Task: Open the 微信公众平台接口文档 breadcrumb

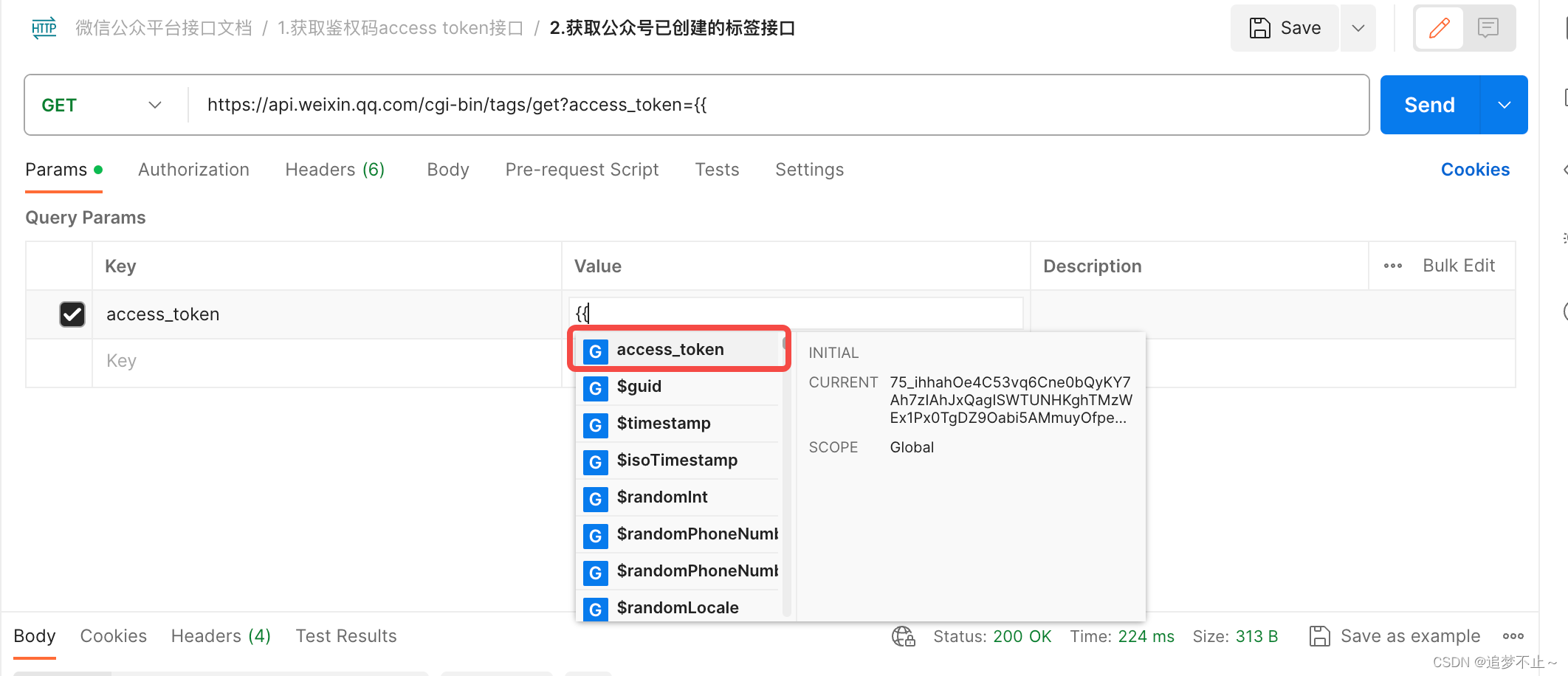Action: point(163,28)
